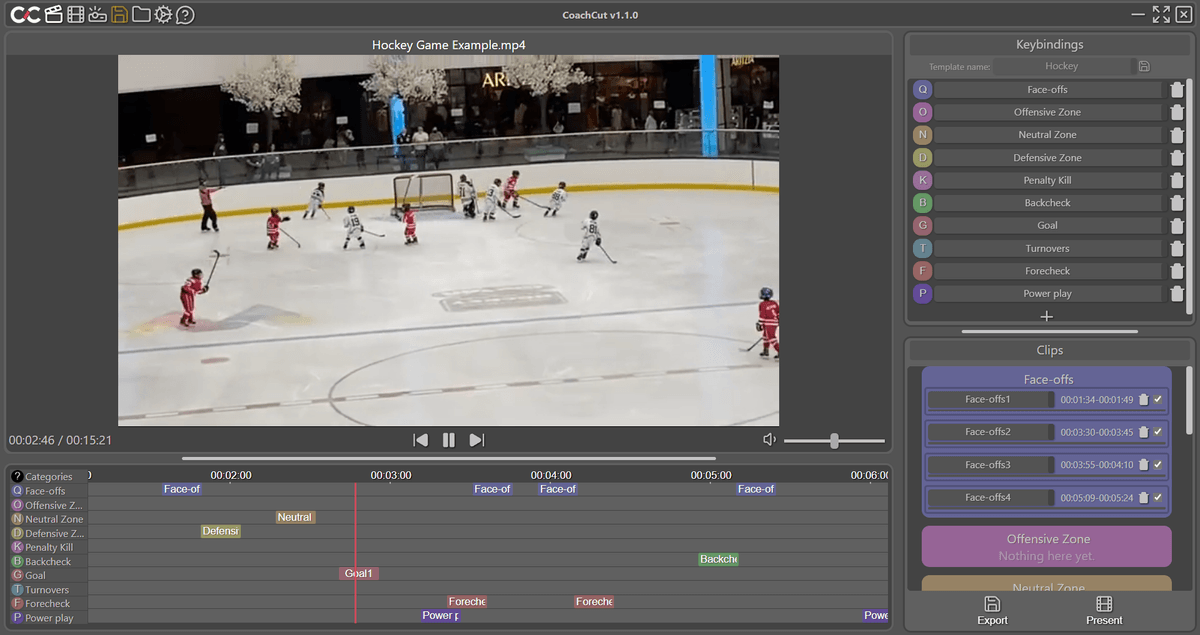This screenshot has height=635, width=1200.
Task: Mute the video player audio
Action: 768,439
